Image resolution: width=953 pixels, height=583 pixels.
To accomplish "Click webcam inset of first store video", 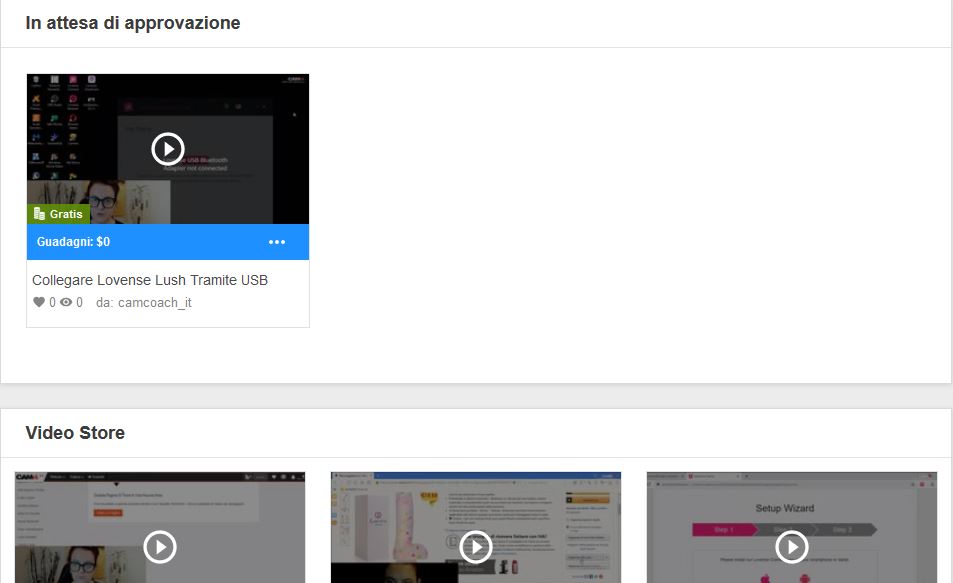I will [60, 565].
